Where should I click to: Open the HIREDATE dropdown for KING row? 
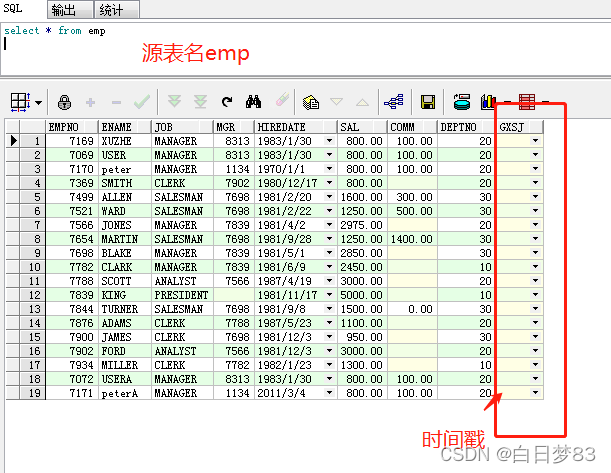(x=330, y=295)
